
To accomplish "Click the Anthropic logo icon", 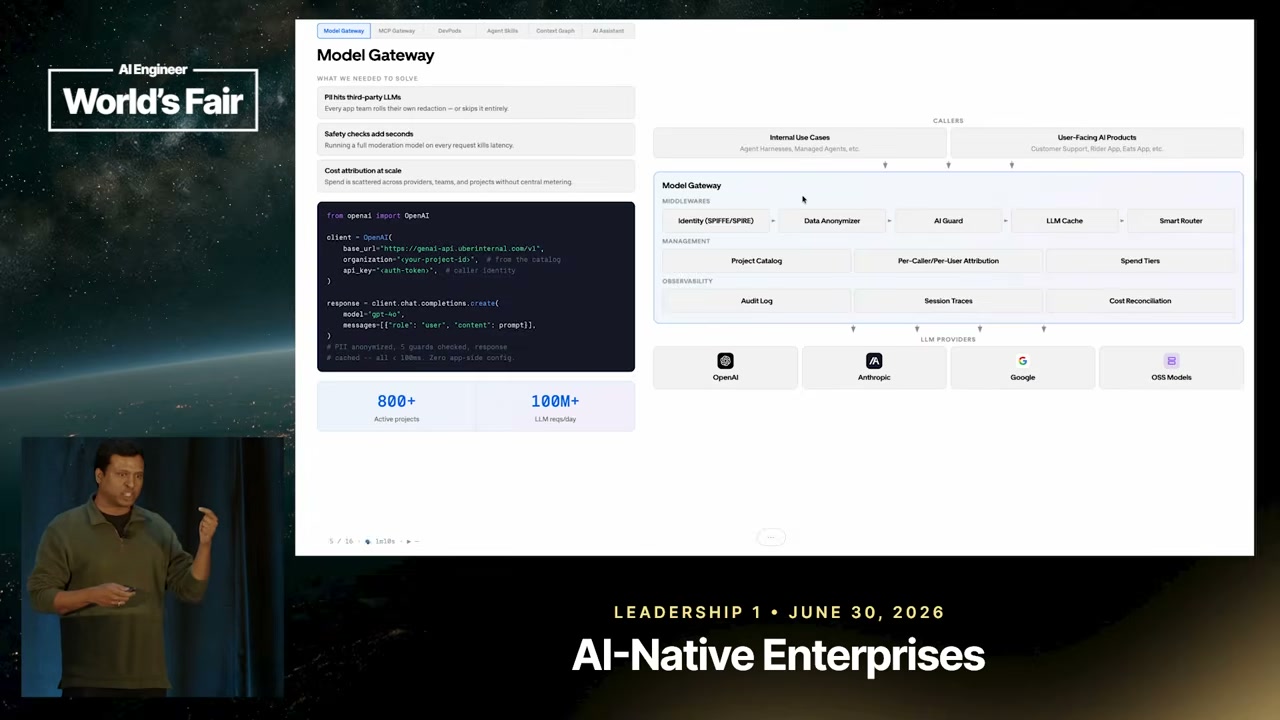I will tap(874, 361).
